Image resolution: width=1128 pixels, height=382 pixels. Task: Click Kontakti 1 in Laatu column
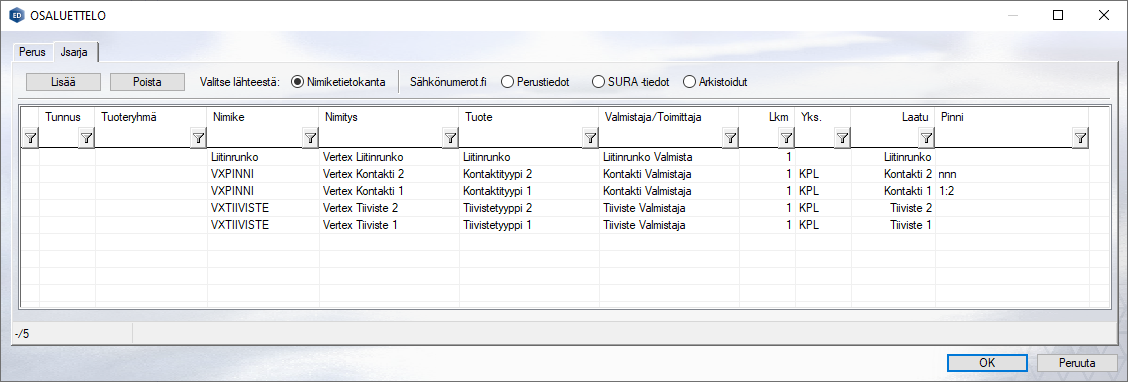893,191
